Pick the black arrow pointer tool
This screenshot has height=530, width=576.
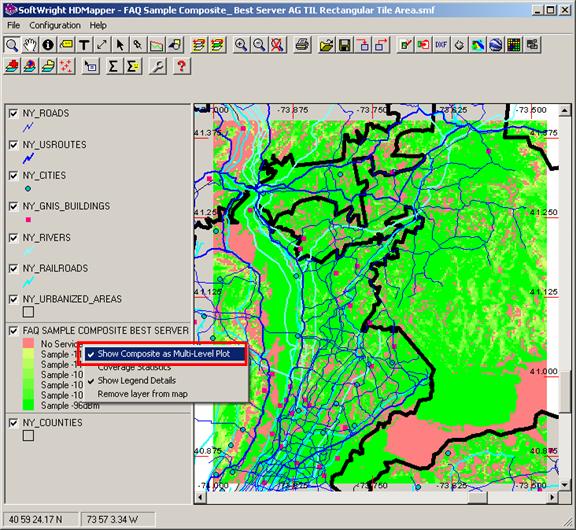[120, 45]
